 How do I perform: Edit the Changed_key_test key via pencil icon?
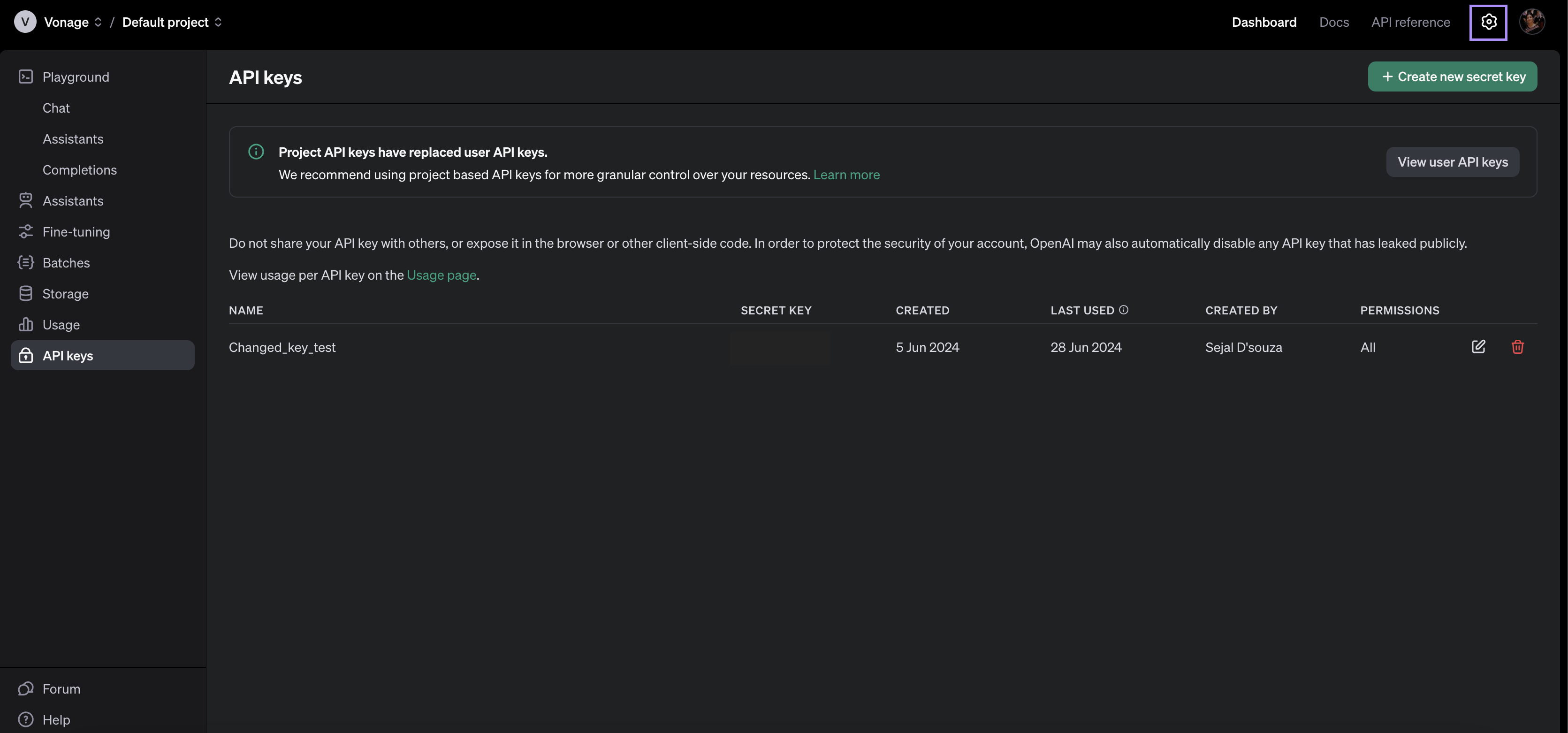pos(1478,347)
